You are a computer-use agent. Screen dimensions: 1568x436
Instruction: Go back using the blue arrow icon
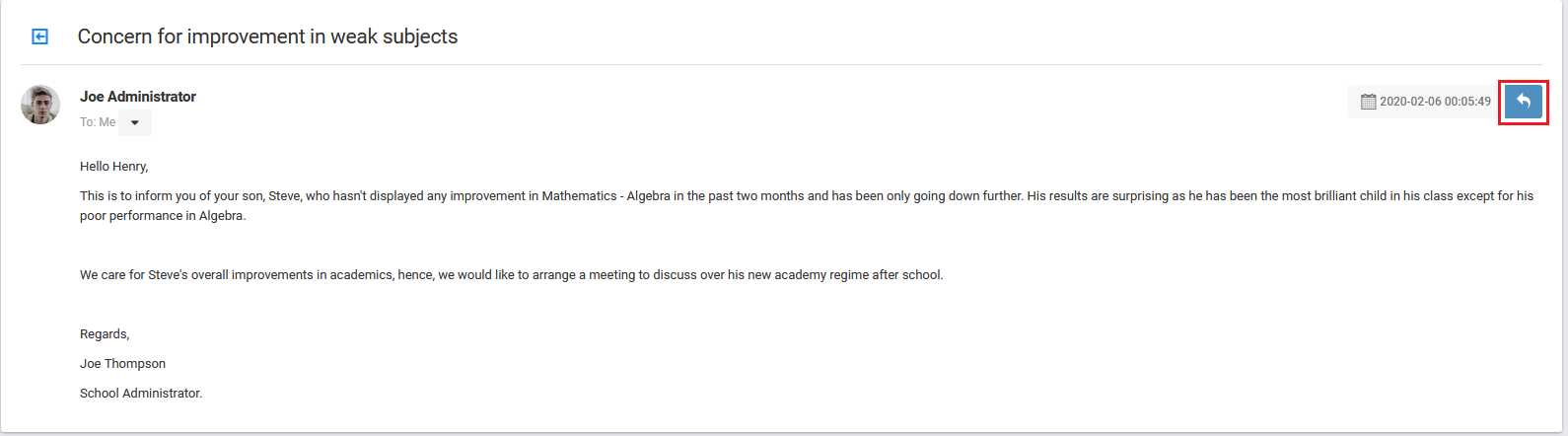(40, 36)
